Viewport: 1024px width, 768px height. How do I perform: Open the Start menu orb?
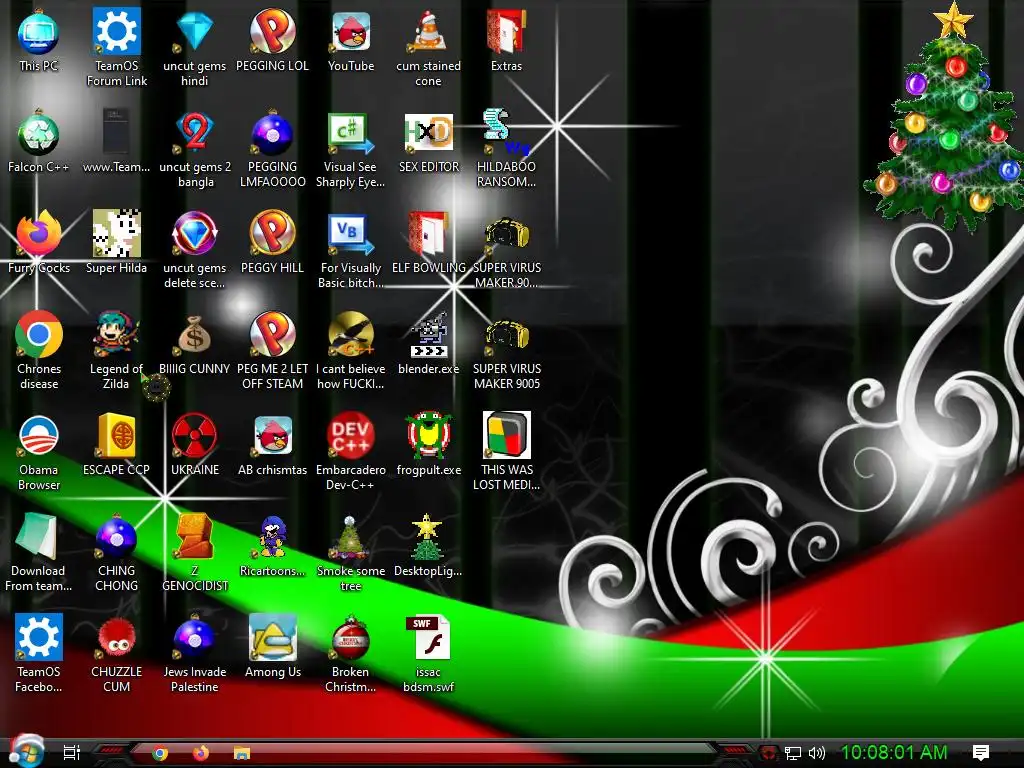pyautogui.click(x=27, y=751)
